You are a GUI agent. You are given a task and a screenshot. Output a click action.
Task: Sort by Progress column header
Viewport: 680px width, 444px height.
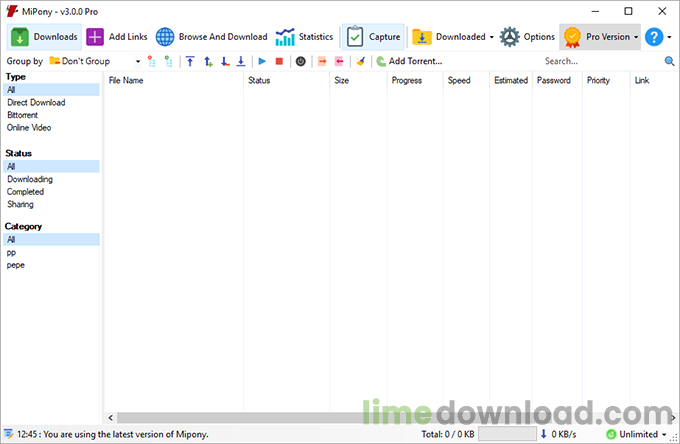(x=415, y=80)
